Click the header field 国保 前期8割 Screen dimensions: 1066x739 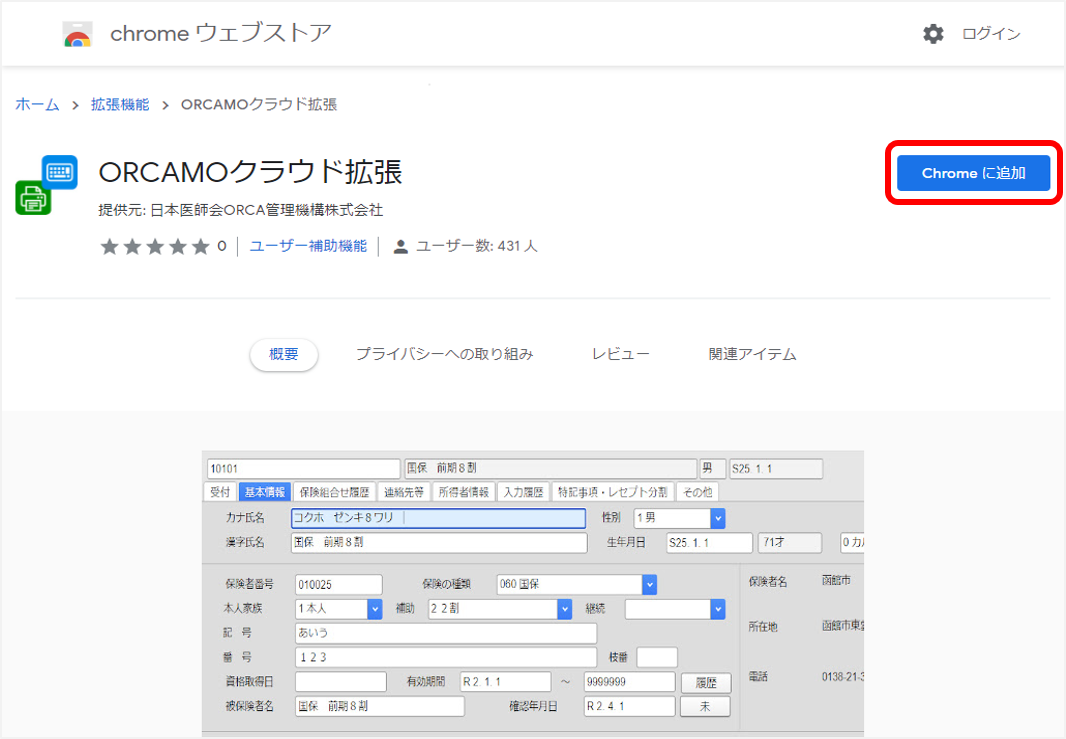click(551, 468)
